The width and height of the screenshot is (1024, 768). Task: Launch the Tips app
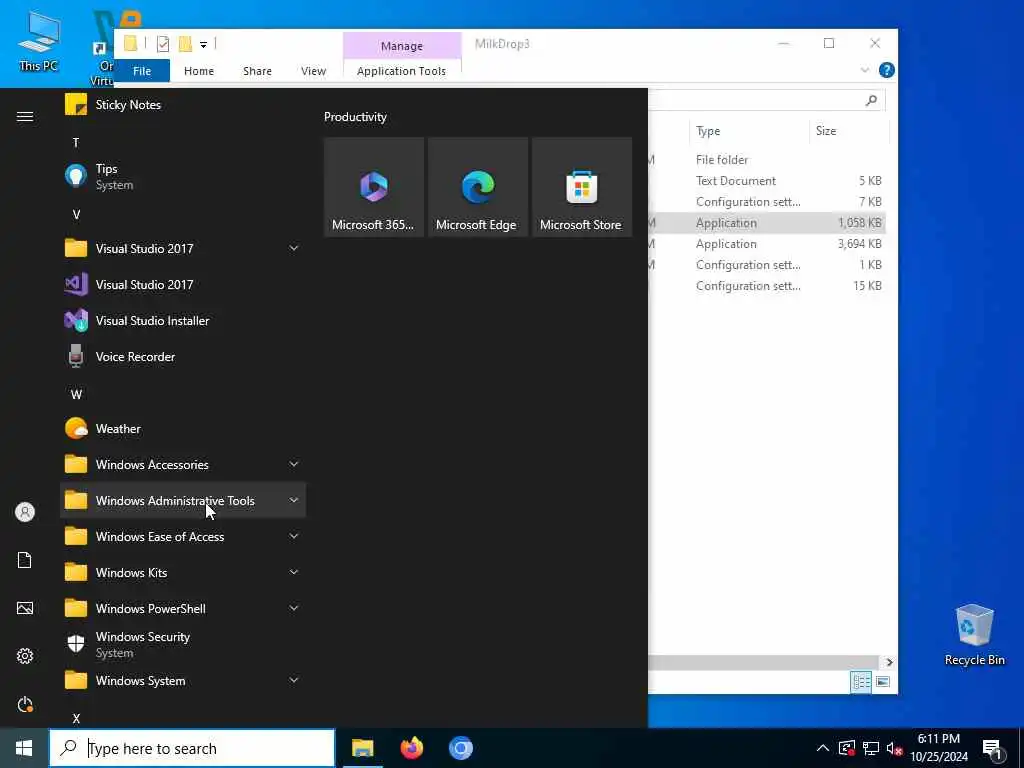pos(183,176)
